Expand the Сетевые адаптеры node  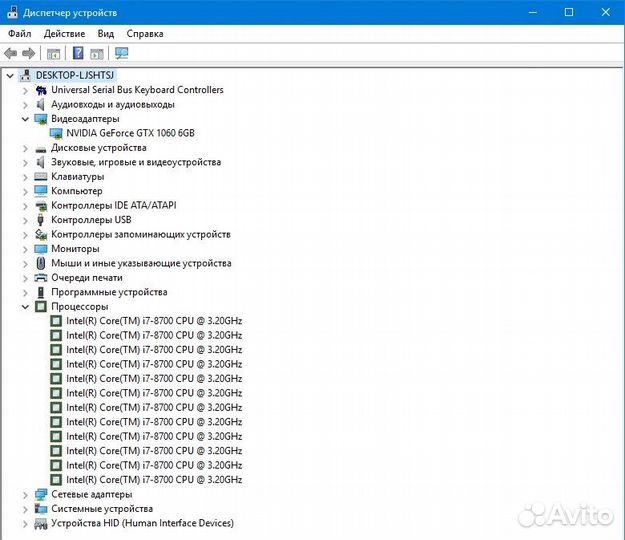[x=26, y=494]
